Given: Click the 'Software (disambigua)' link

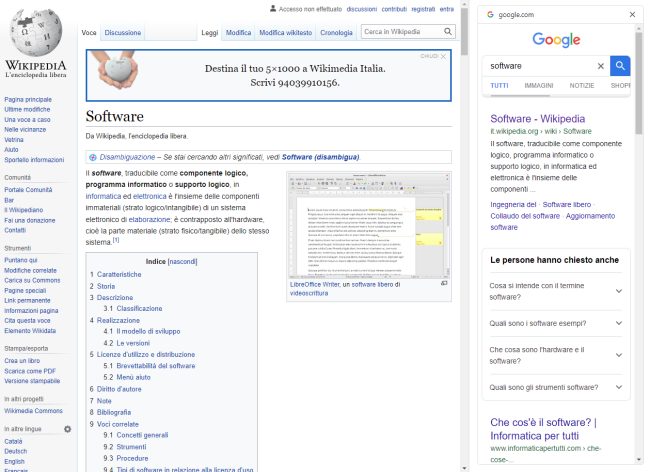Looking at the screenshot, I should click(x=320, y=157).
